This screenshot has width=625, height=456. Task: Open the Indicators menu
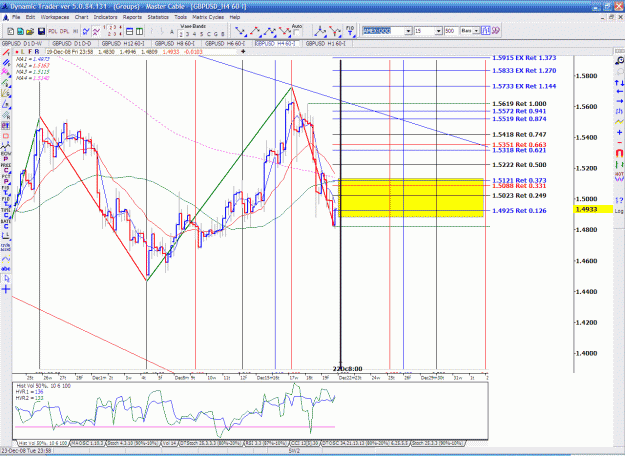coord(105,17)
